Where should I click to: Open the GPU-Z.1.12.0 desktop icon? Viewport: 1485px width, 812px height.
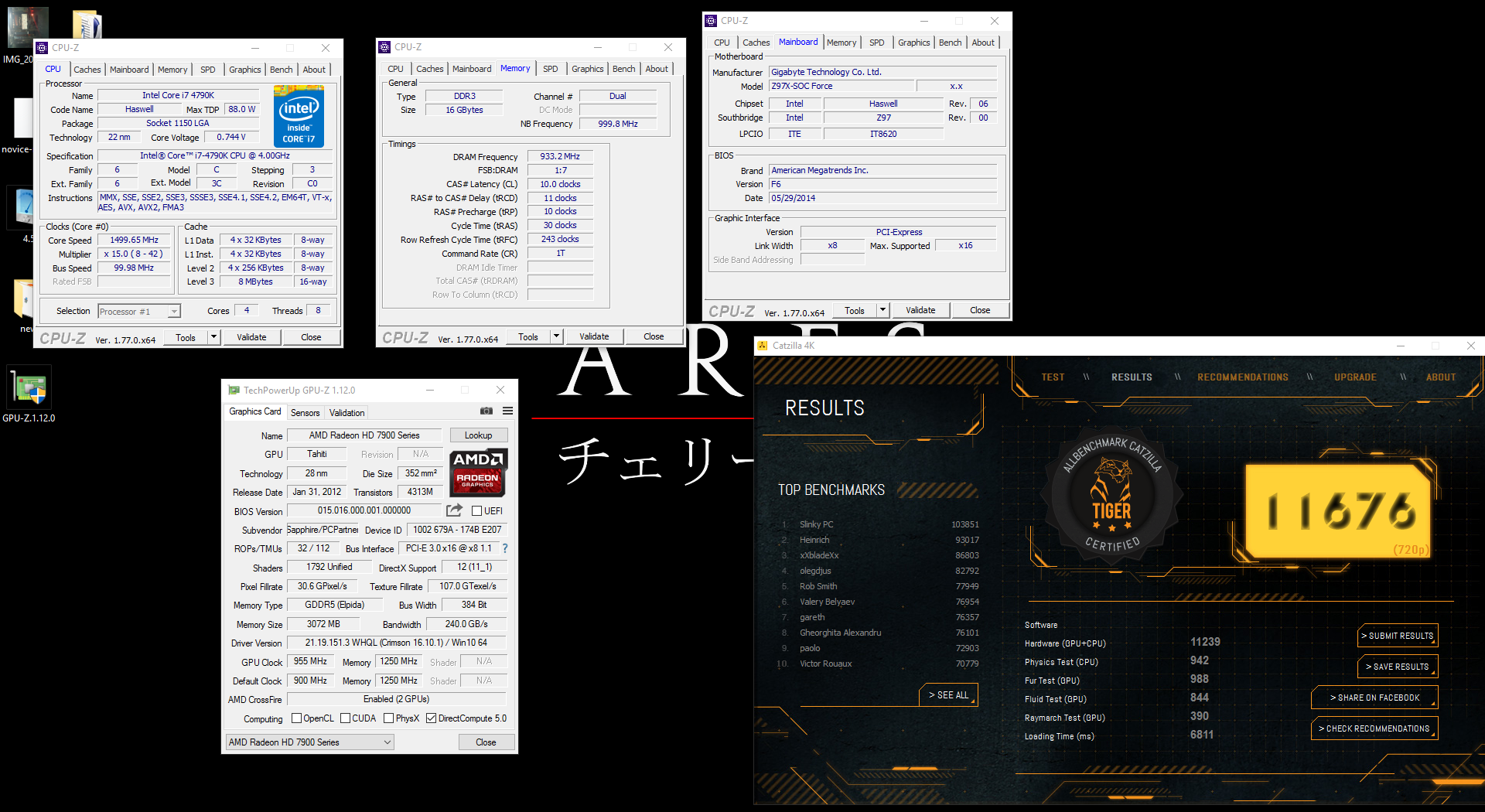click(x=29, y=394)
